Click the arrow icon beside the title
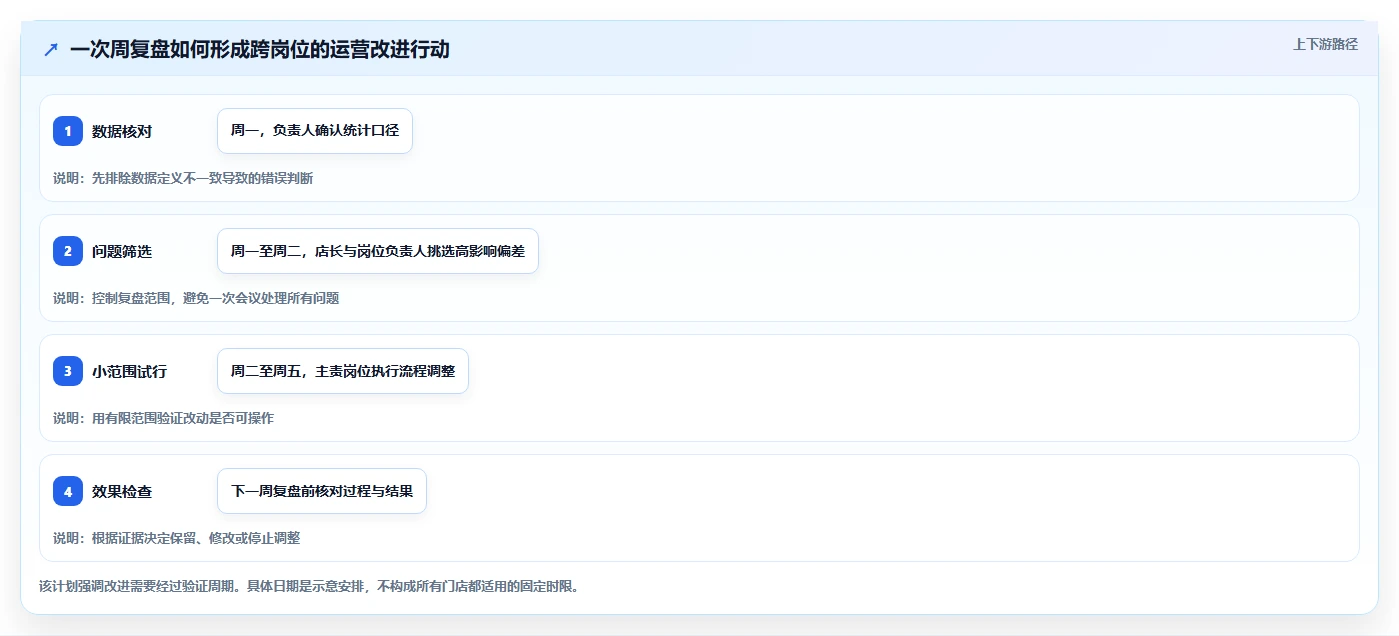Screen dimensions: 1399x636 (51, 49)
